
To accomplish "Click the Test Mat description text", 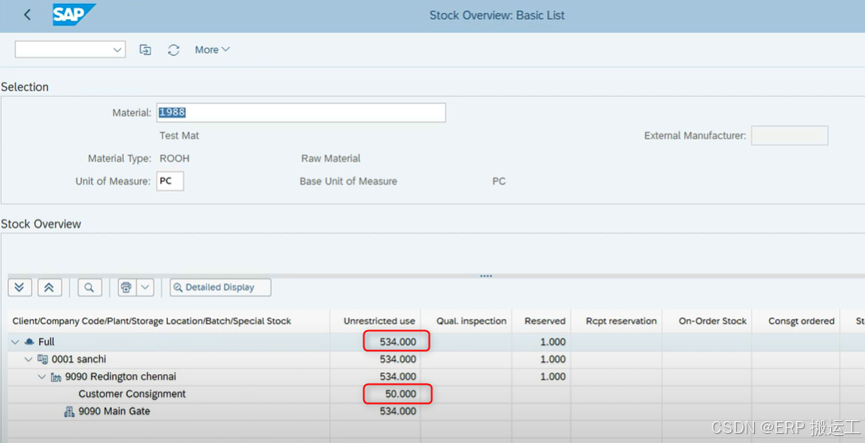I will [x=179, y=136].
